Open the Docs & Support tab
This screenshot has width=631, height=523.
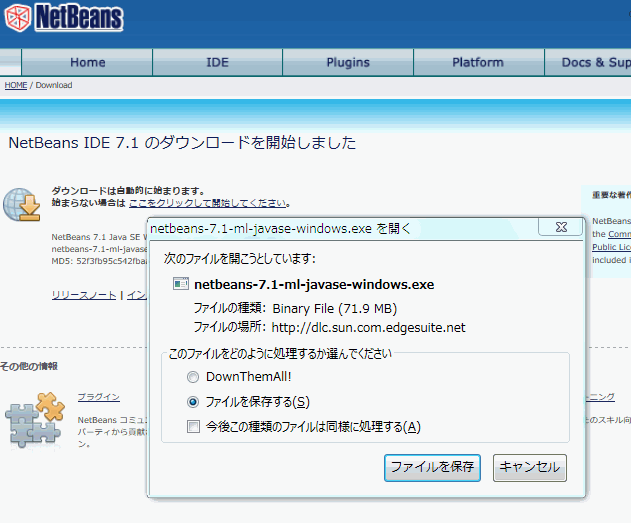point(588,62)
